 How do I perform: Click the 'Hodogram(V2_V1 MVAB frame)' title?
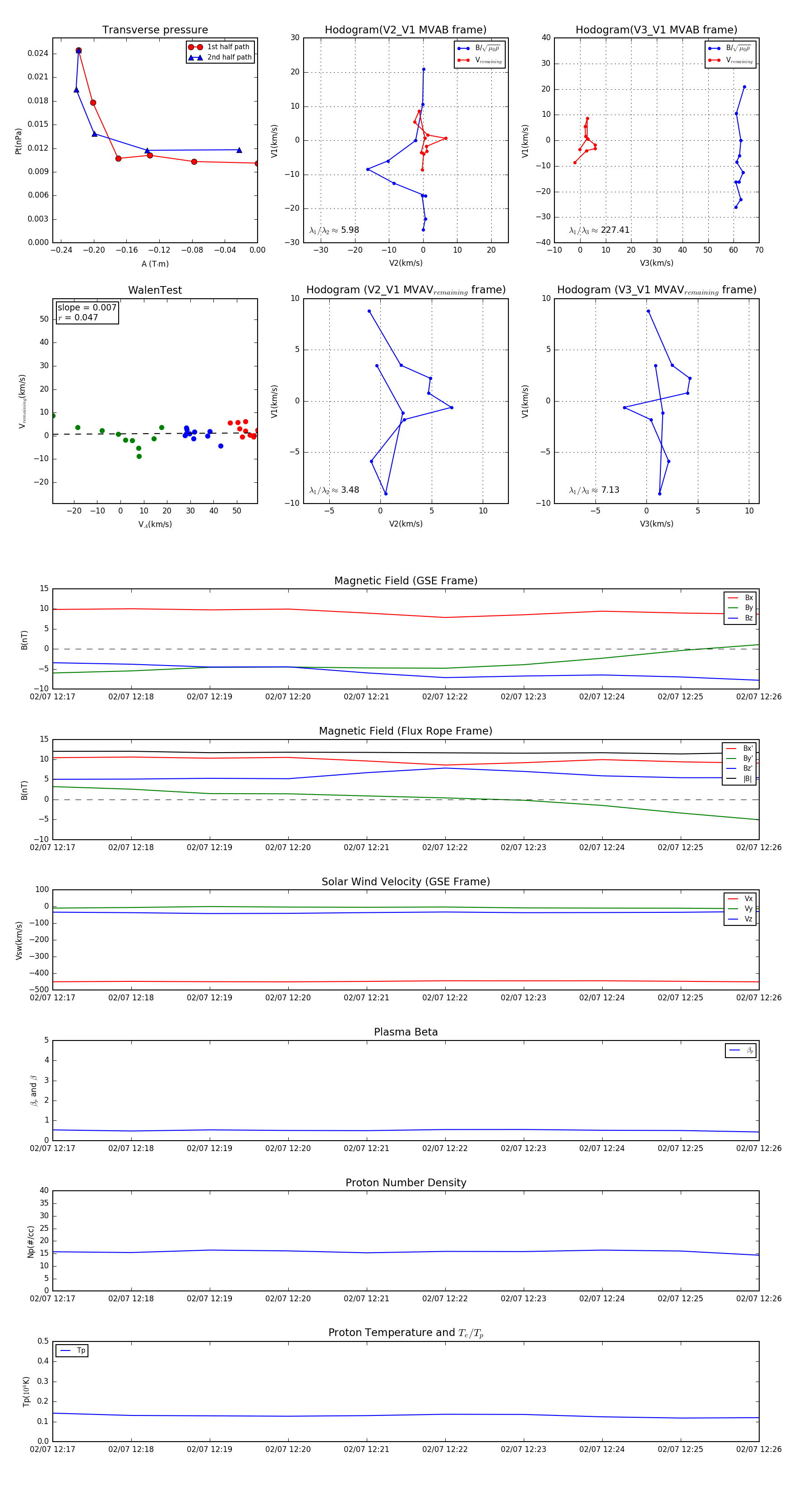(x=406, y=29)
